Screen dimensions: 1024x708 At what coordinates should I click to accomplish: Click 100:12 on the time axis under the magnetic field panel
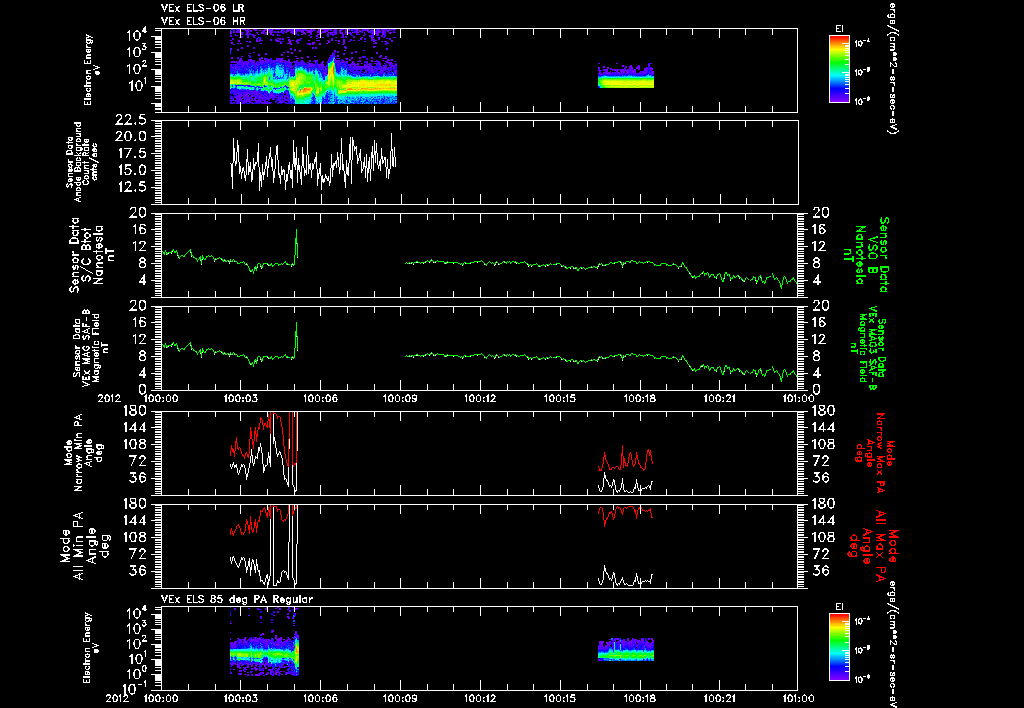point(480,397)
